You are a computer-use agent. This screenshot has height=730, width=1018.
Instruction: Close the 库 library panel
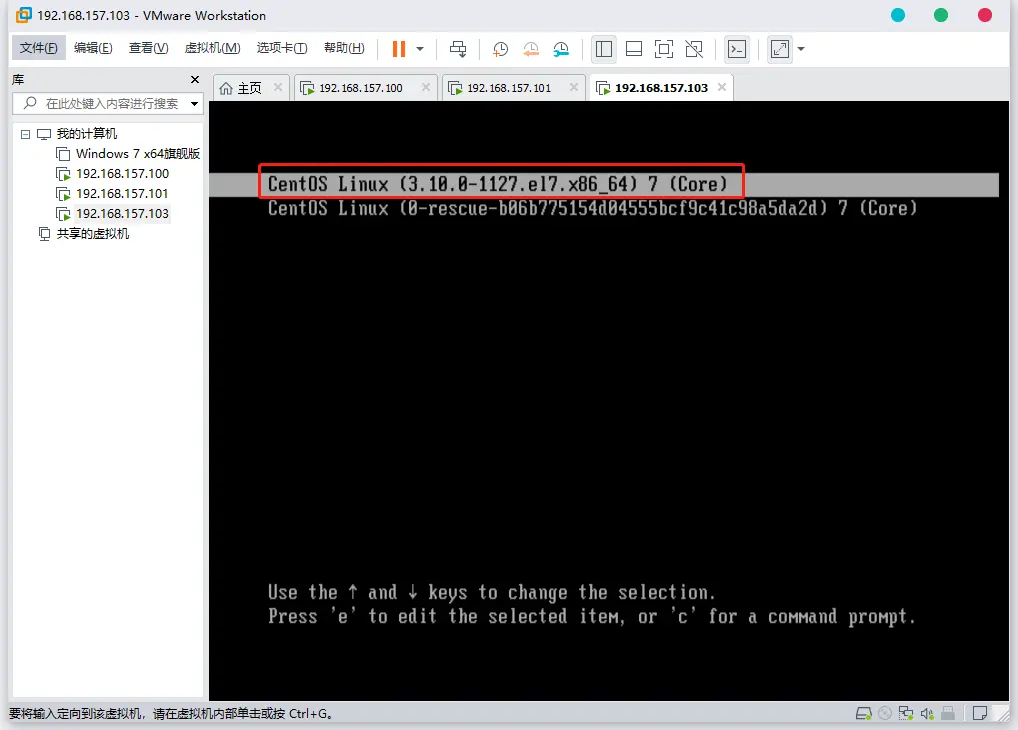(x=195, y=79)
